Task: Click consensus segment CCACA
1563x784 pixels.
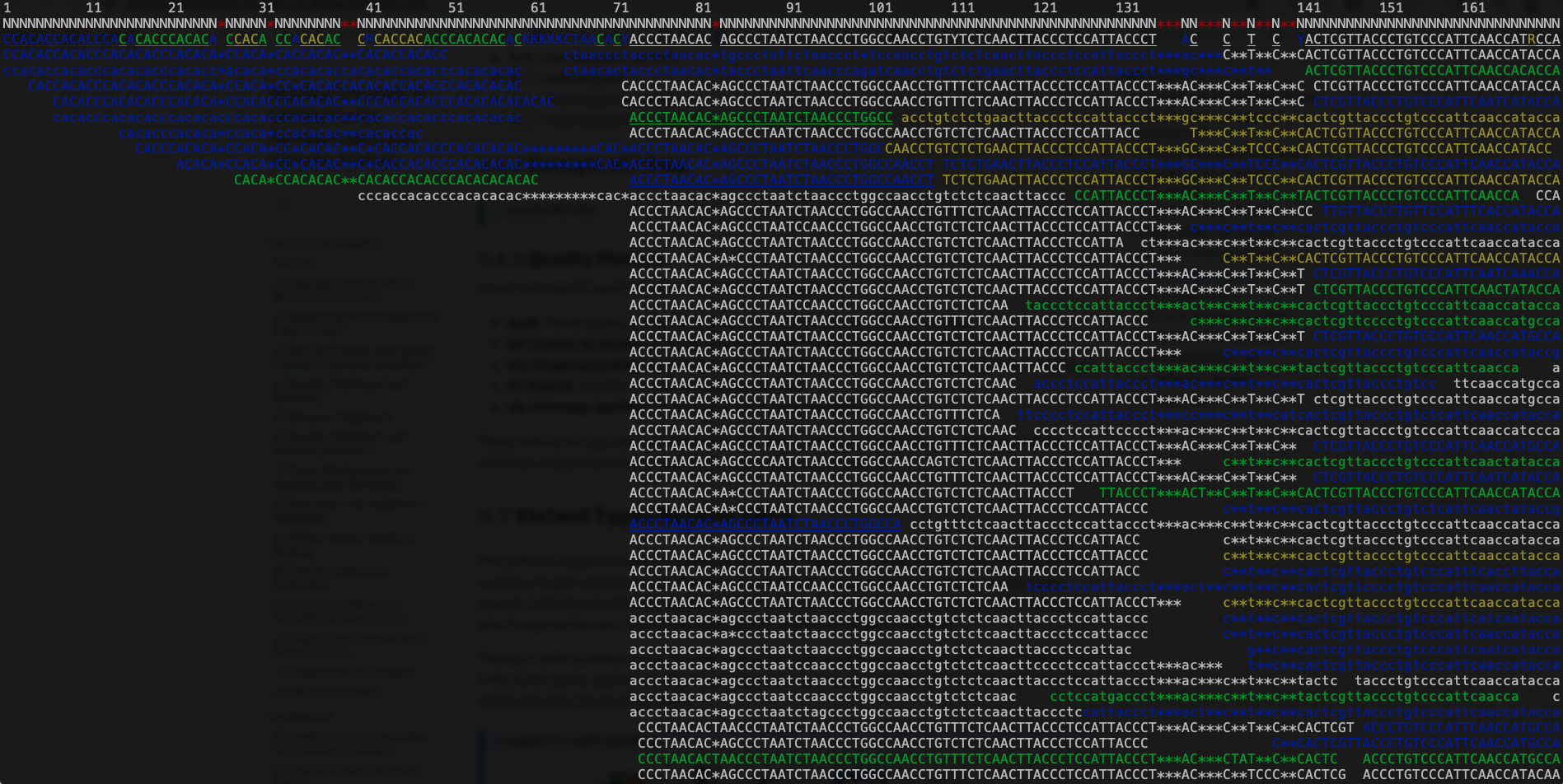Action: click(246, 39)
